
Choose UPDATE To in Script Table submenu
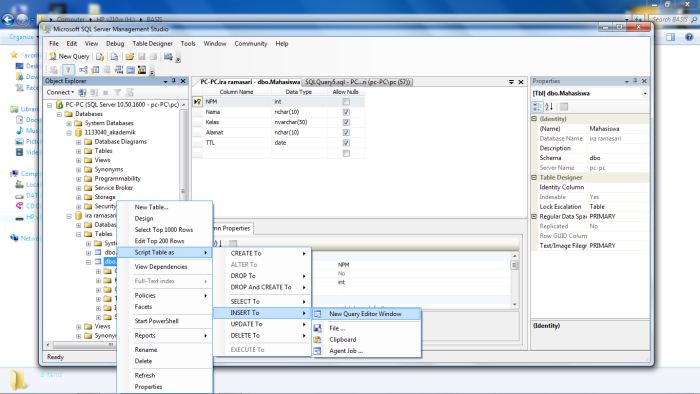tap(262, 324)
